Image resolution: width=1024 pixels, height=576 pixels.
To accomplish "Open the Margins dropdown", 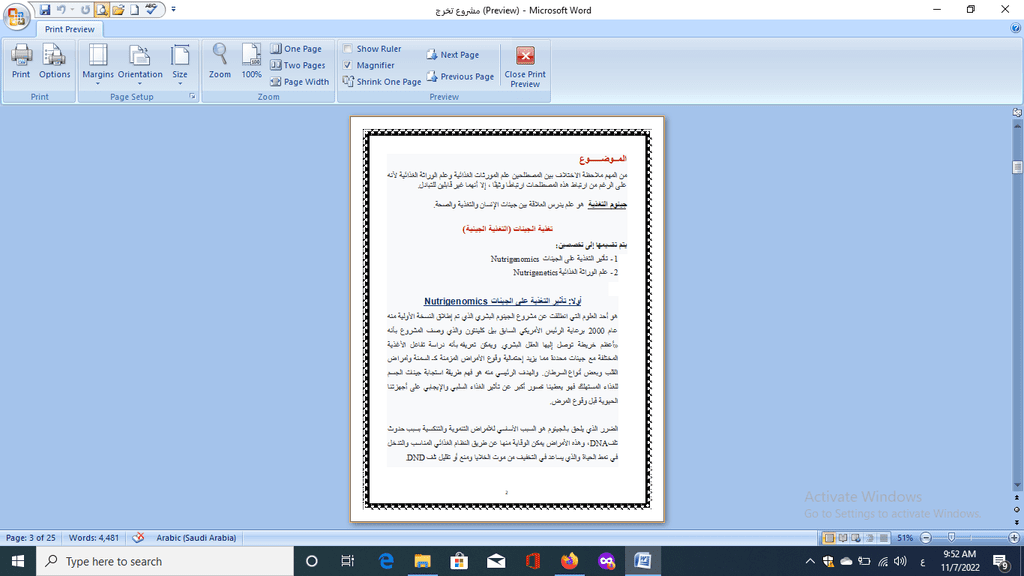I will [98, 64].
